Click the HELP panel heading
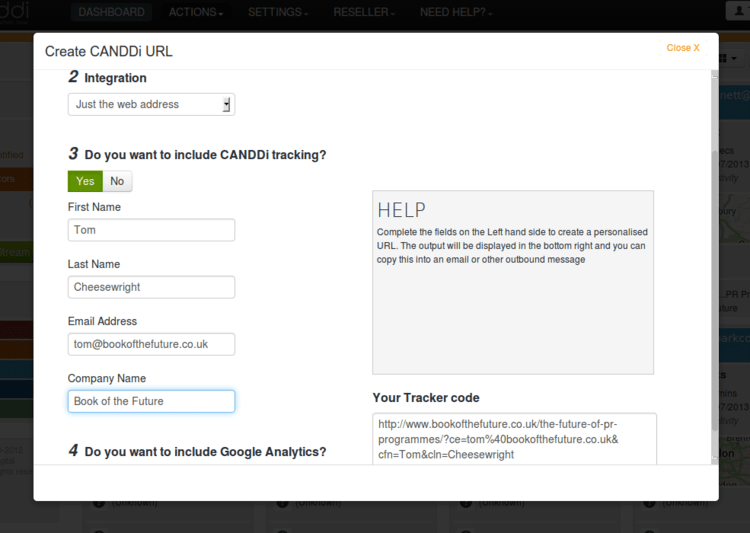 (401, 210)
